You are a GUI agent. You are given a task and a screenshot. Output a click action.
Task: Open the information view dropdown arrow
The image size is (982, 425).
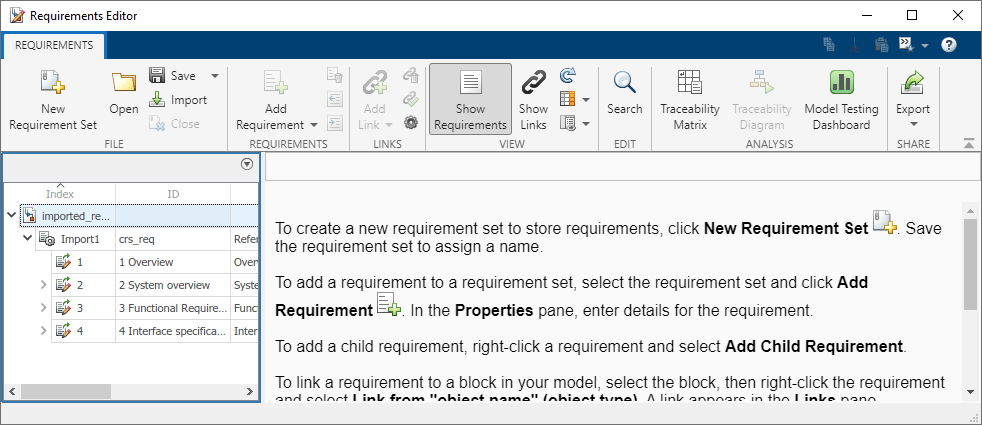pos(586,123)
